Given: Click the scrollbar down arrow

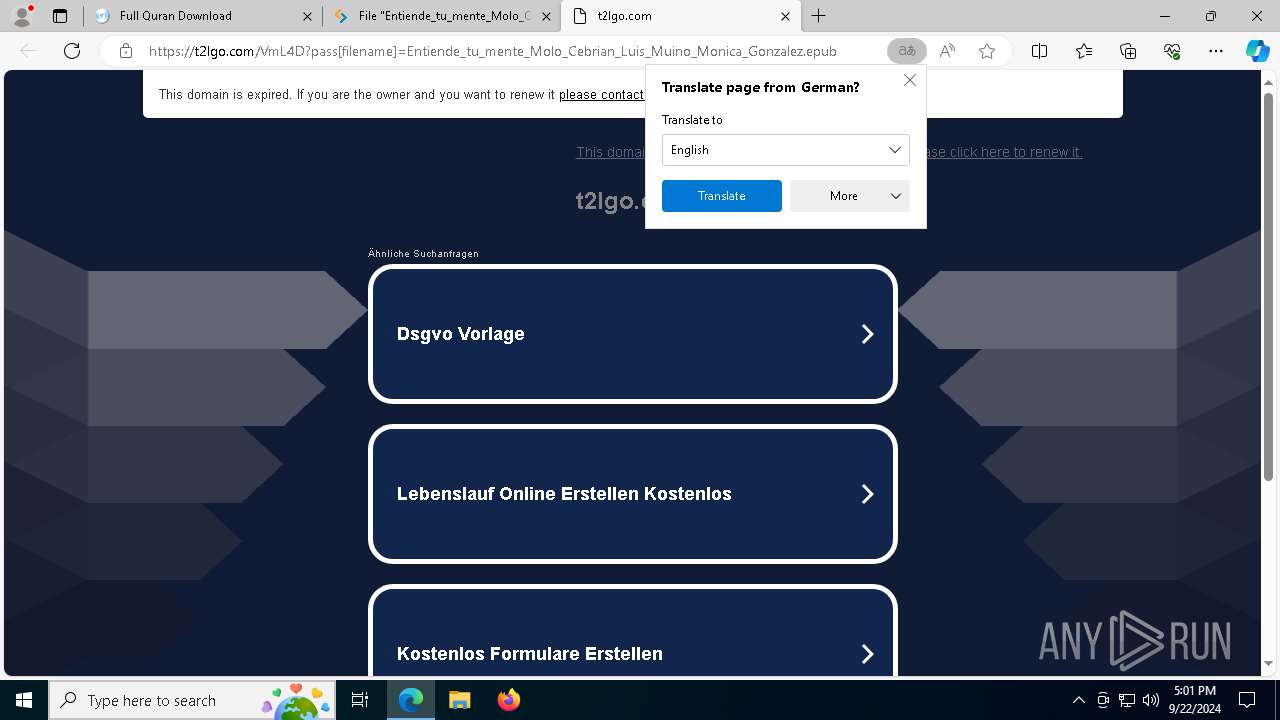Looking at the screenshot, I should pos(1269,663).
